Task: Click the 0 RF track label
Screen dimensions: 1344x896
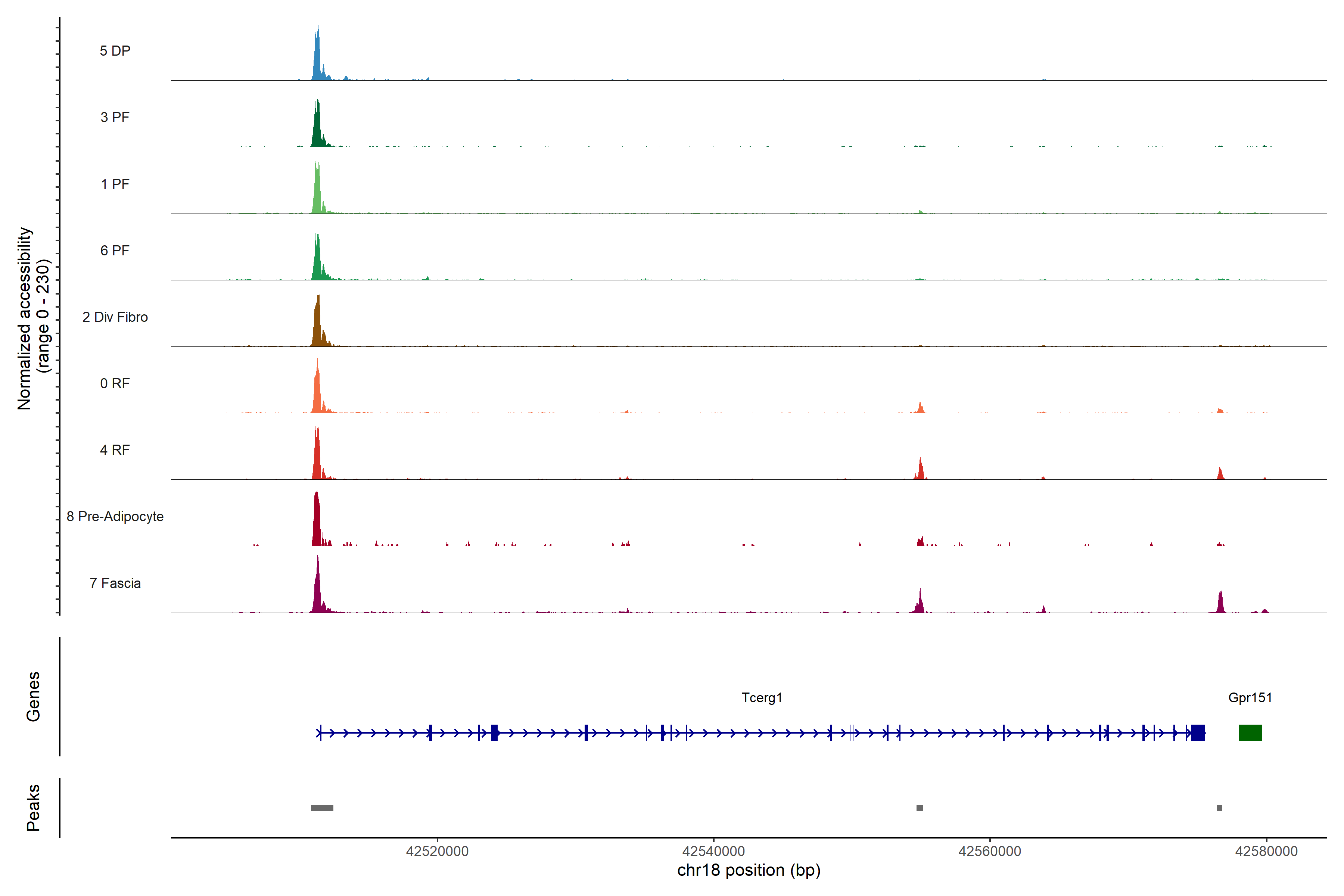Action: point(115,383)
